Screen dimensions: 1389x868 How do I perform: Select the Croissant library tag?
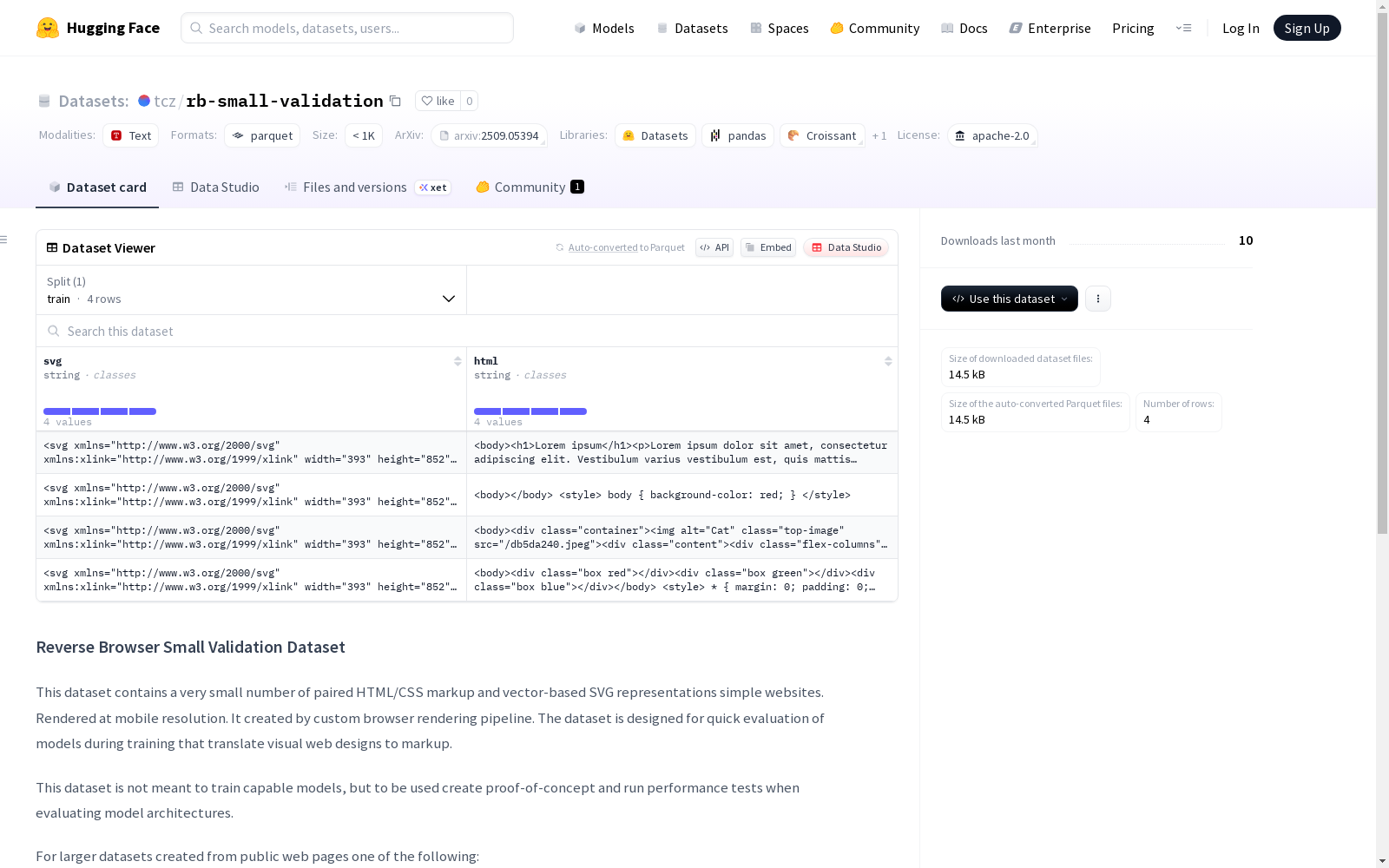(822, 135)
